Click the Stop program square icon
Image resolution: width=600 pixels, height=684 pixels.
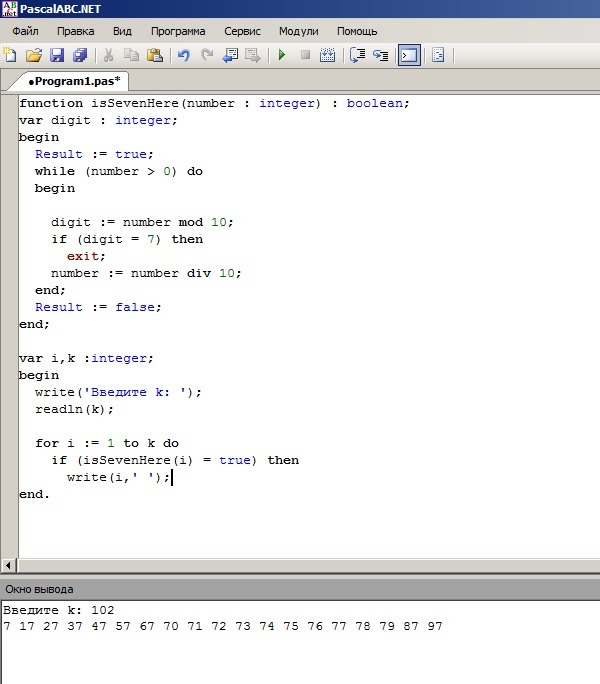pos(305,55)
